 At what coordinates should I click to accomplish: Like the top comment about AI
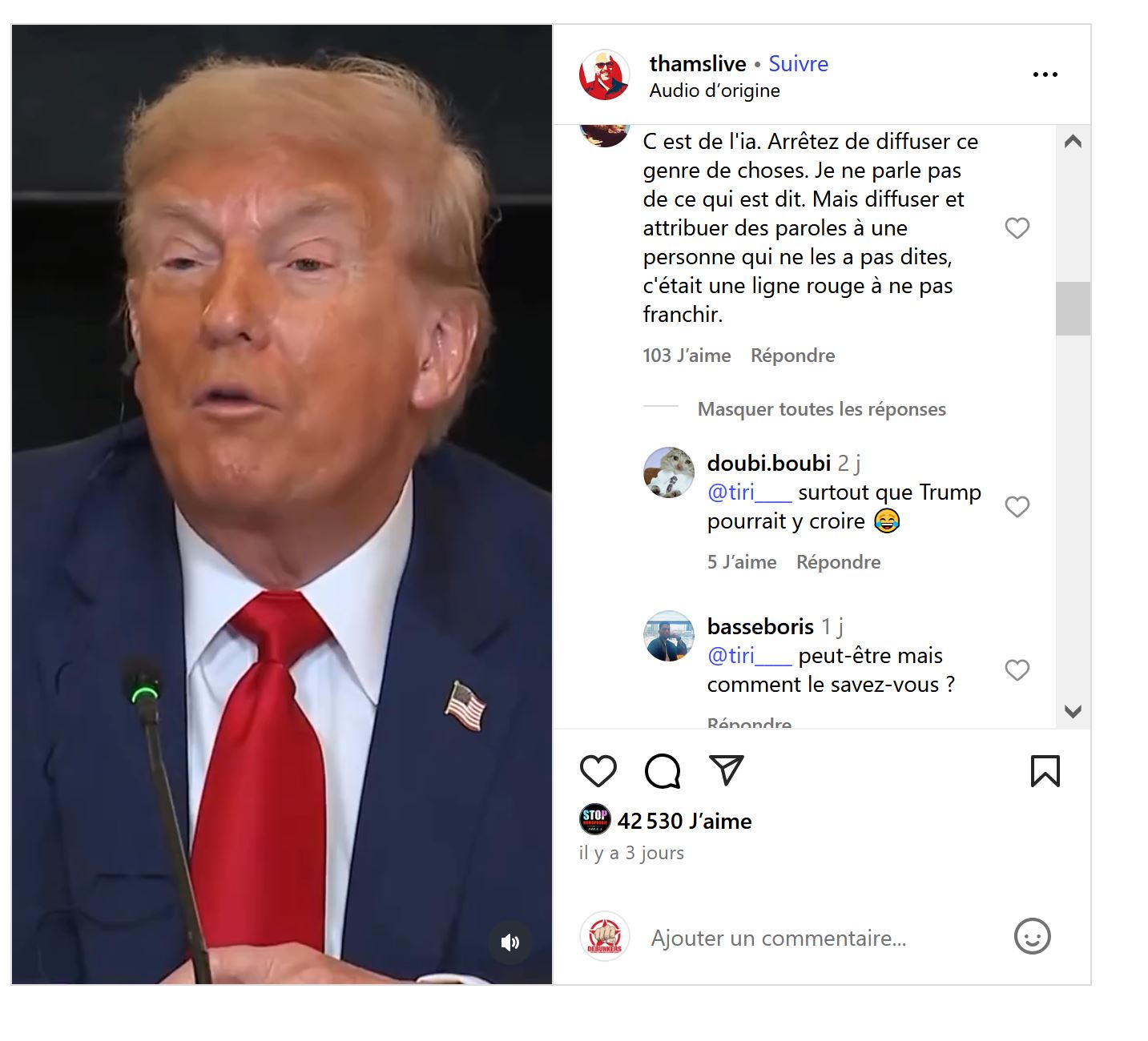coord(1017,228)
